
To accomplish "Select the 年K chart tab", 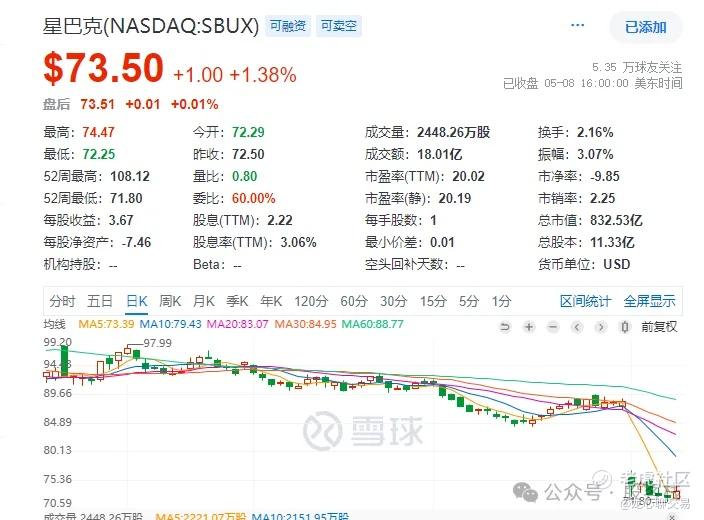I will click(271, 301).
